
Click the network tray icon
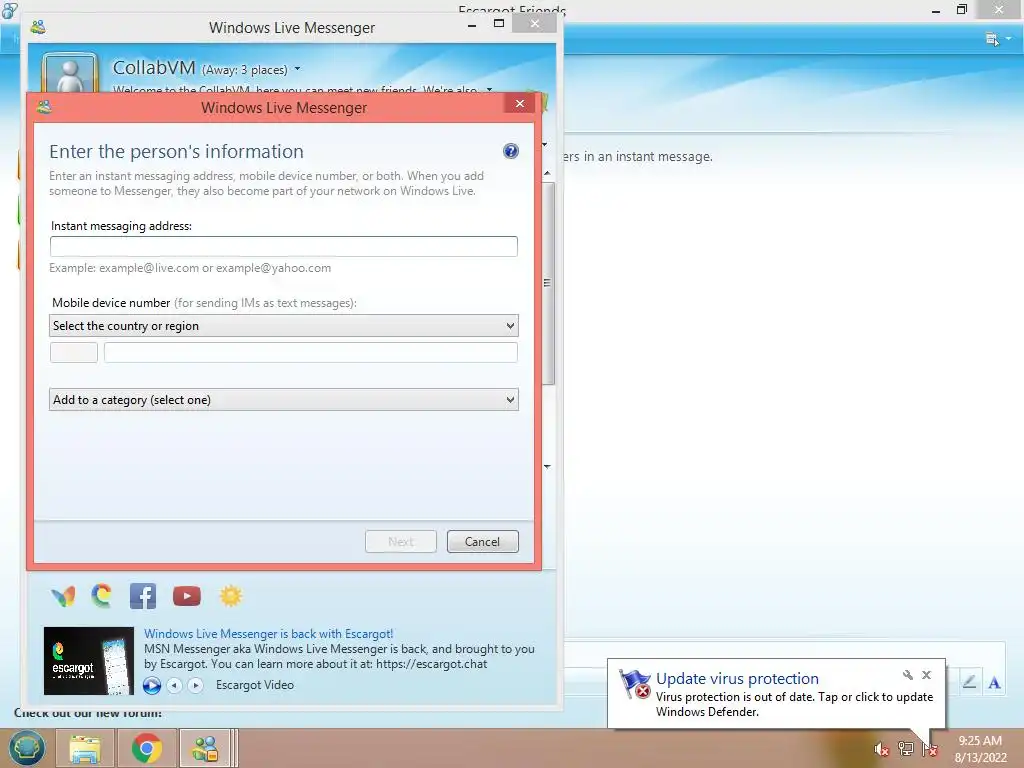906,749
